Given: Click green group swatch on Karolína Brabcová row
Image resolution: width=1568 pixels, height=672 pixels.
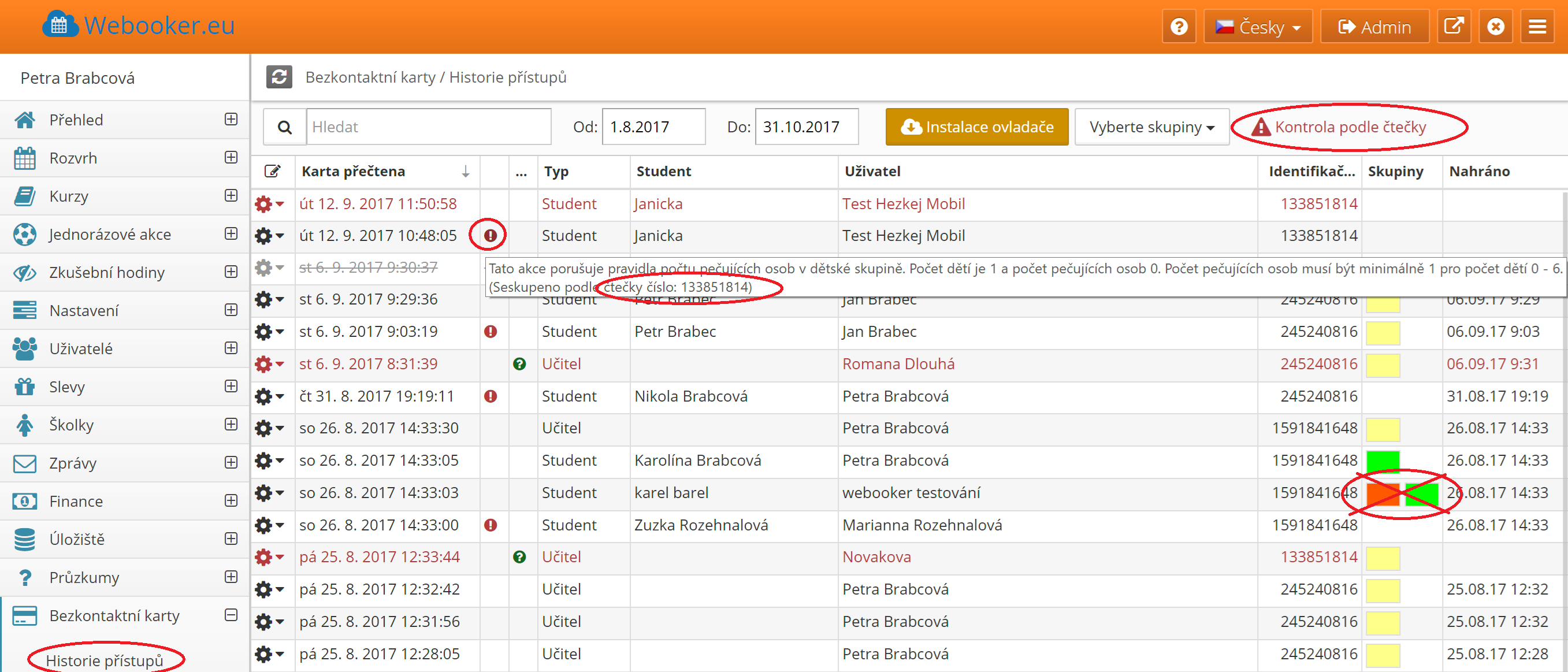Looking at the screenshot, I should click(1383, 461).
